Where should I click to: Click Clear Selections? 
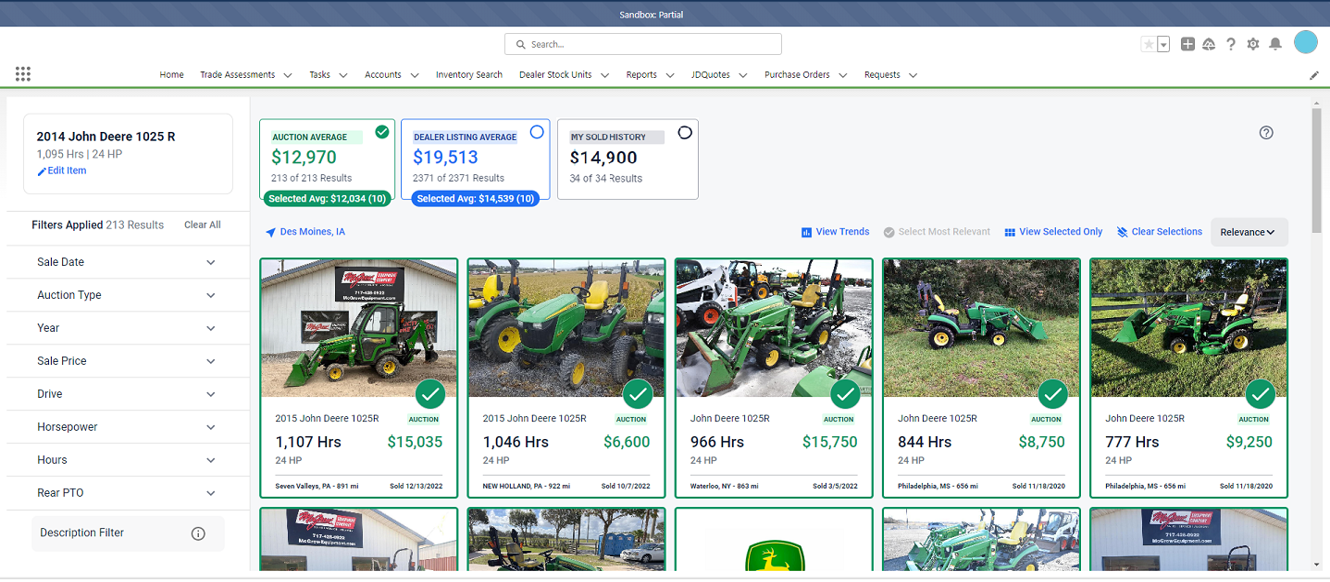1159,232
